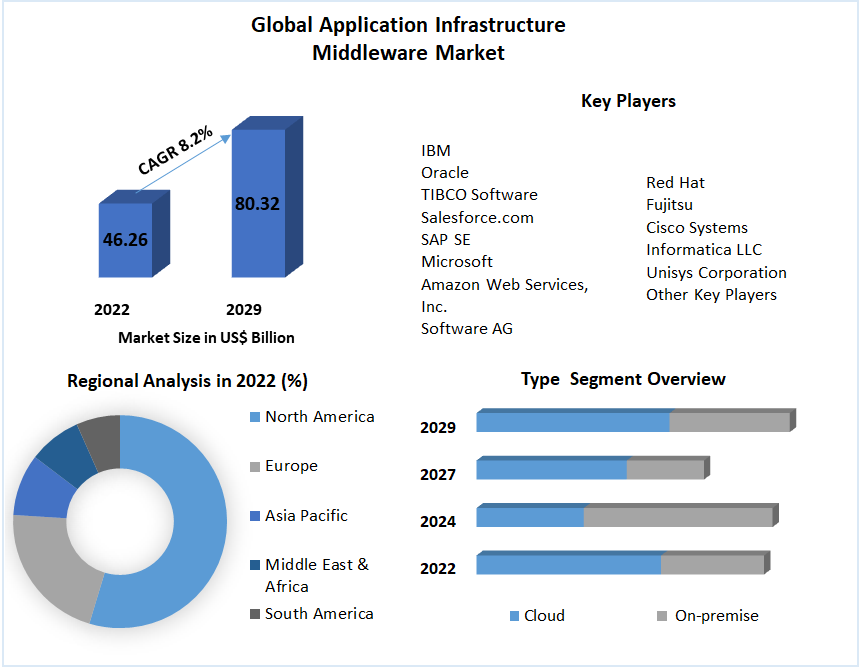The width and height of the screenshot is (863, 671).
Task: Select the On-premise portion of the 2024 bar
Action: coord(677,517)
